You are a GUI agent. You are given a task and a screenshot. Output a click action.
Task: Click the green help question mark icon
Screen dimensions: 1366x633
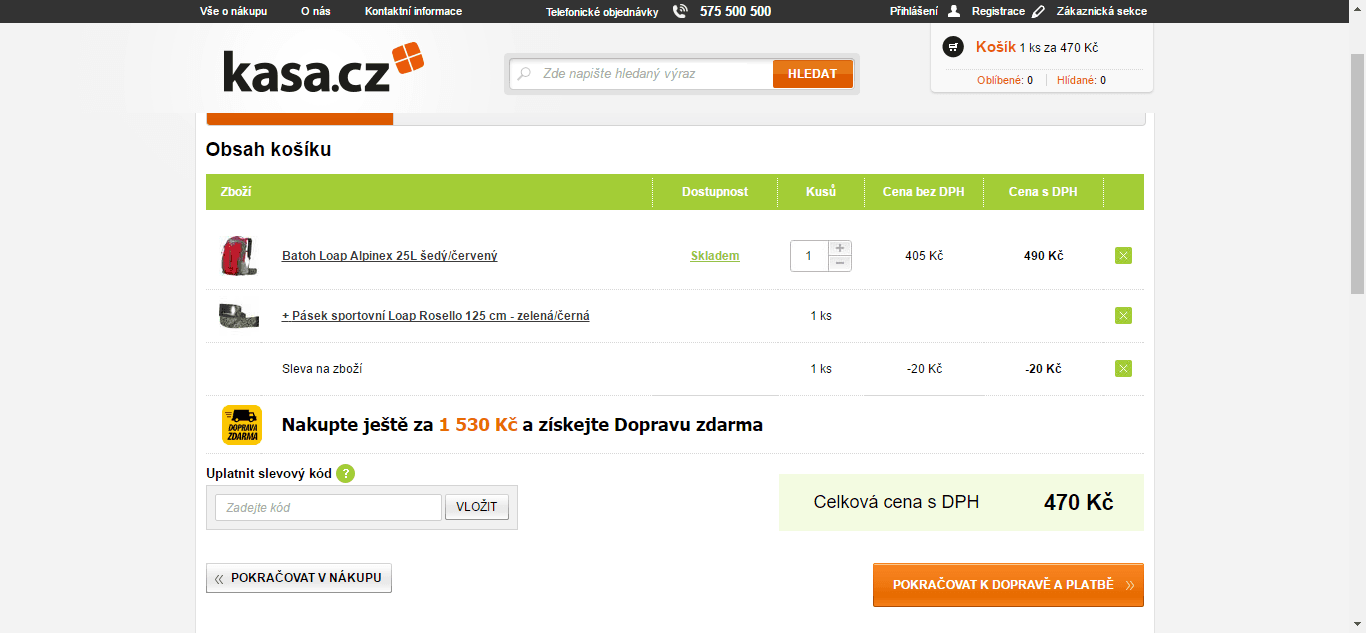pyautogui.click(x=345, y=474)
